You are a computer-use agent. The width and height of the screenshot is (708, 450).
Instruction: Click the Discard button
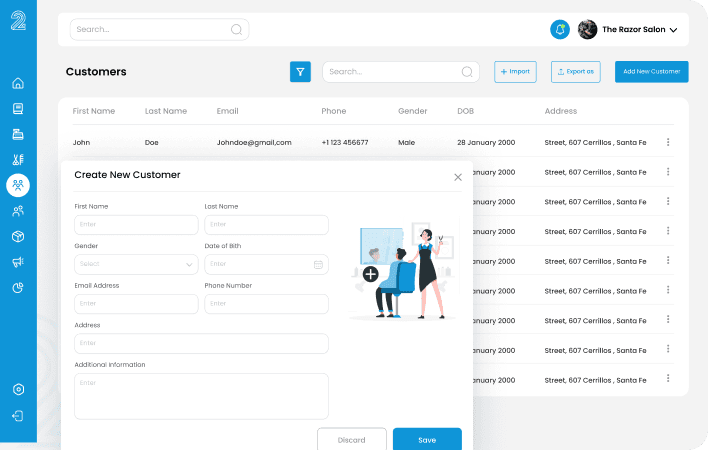pos(352,440)
